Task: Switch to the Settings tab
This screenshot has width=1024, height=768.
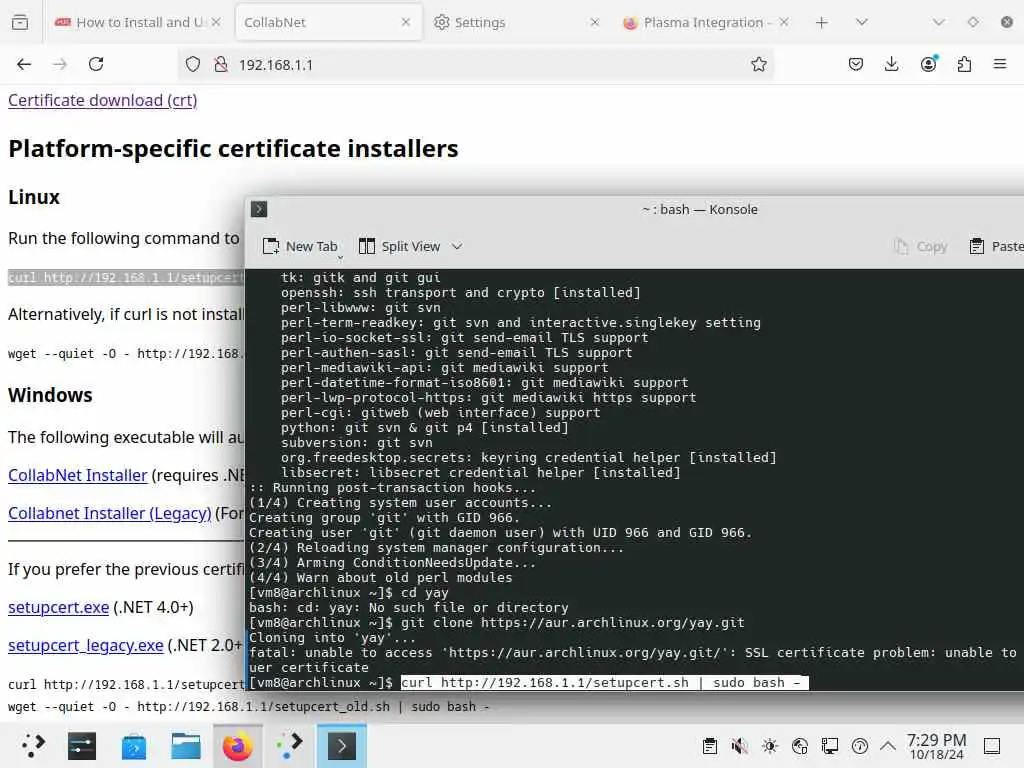Action: pos(518,22)
